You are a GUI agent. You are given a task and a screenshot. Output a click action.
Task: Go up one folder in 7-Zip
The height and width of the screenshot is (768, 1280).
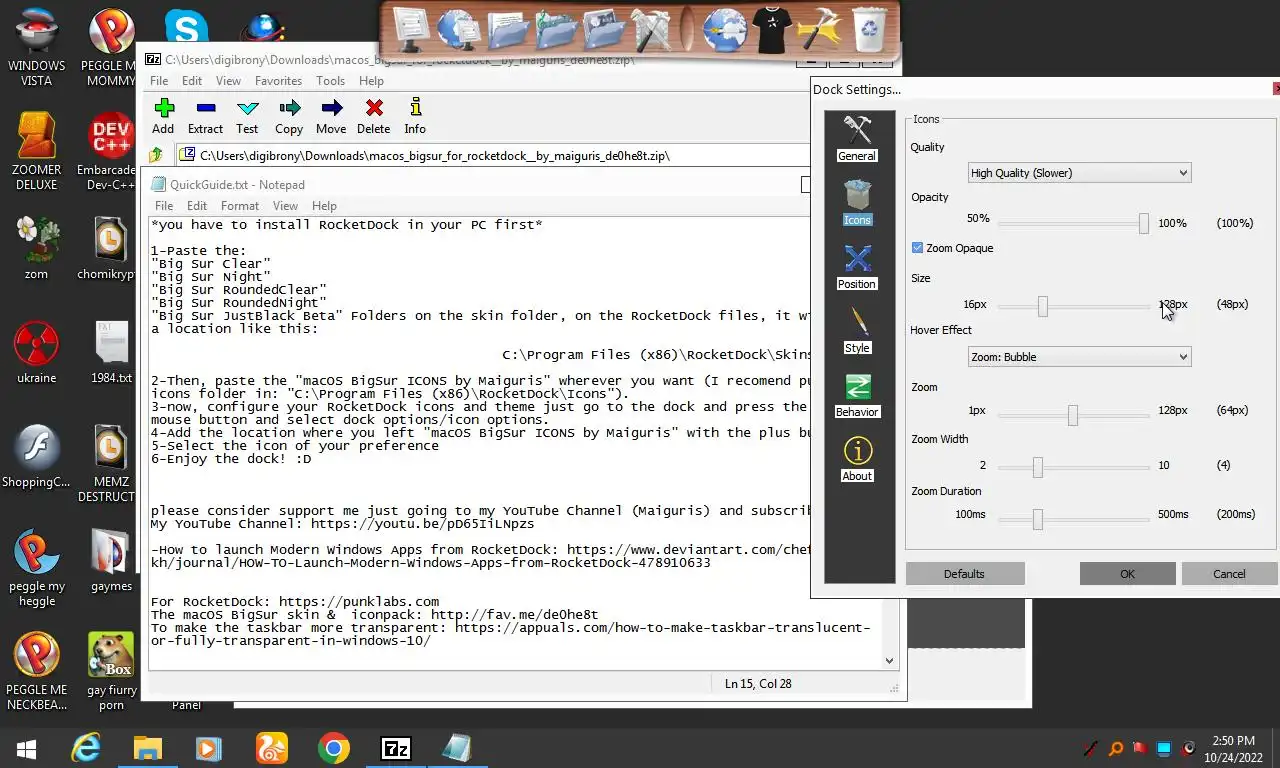tap(156, 155)
